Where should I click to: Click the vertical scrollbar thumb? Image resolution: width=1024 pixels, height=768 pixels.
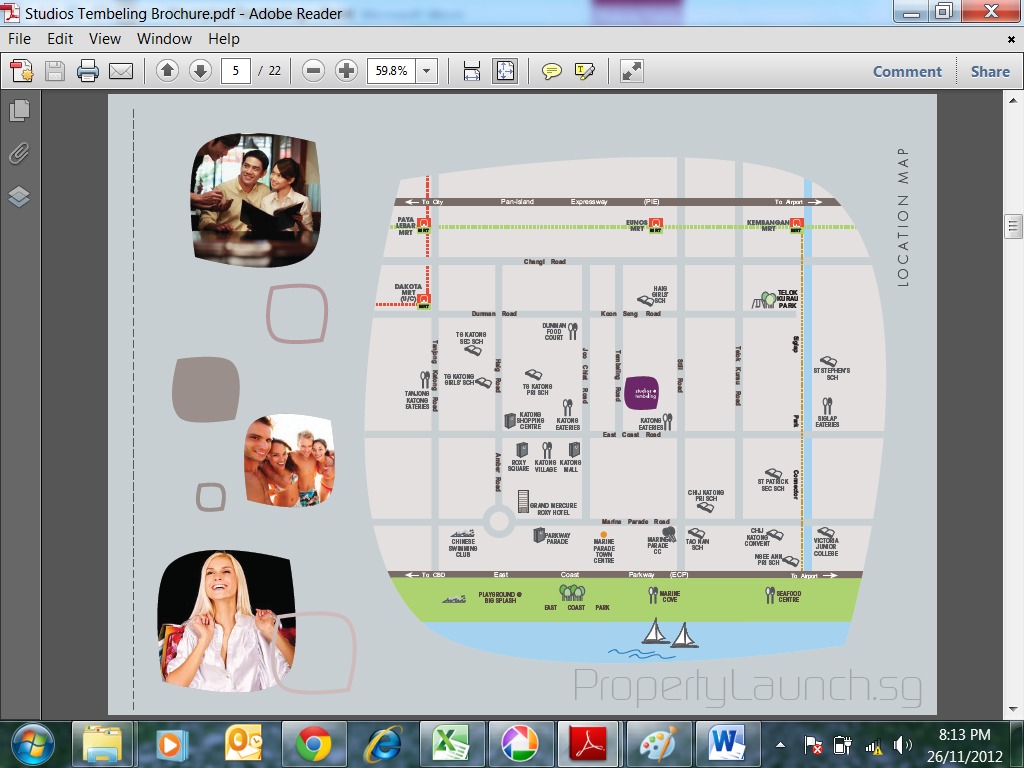[x=1012, y=227]
